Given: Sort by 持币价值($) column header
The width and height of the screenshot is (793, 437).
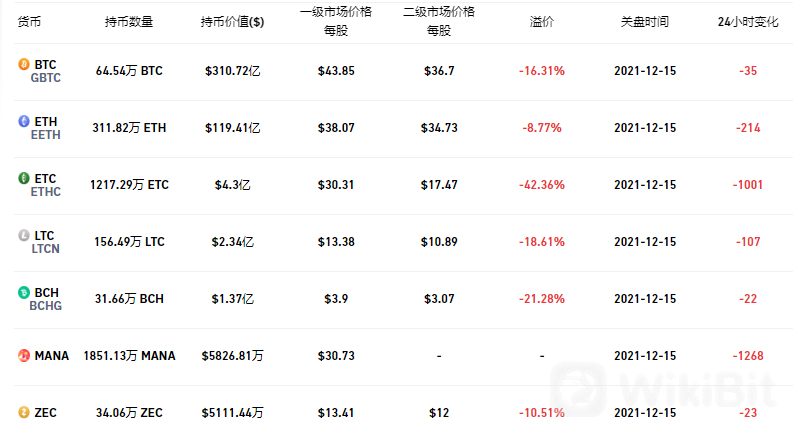Looking at the screenshot, I should [x=232, y=22].
